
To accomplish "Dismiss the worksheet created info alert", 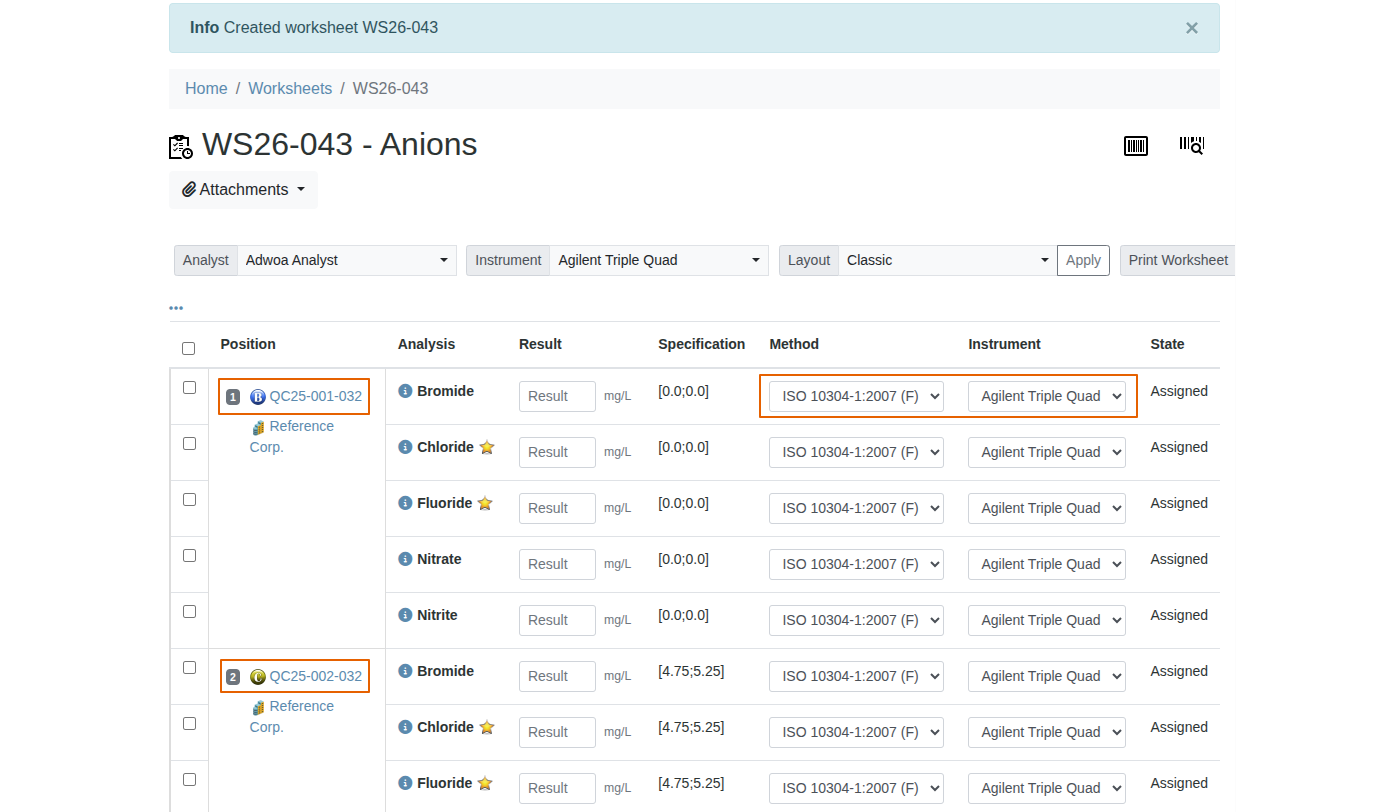I will [x=1191, y=28].
